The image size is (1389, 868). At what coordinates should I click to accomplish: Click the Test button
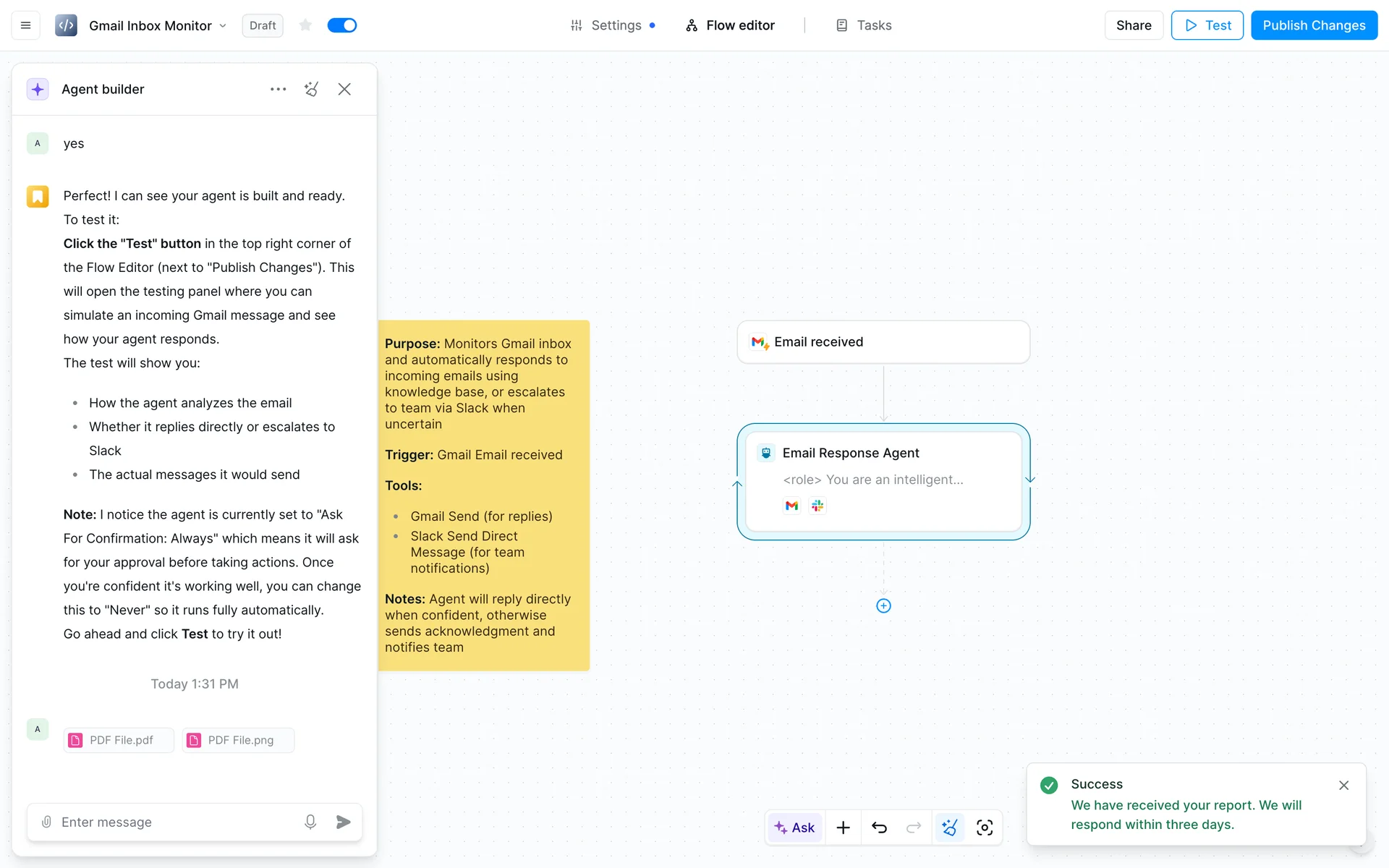pyautogui.click(x=1207, y=25)
